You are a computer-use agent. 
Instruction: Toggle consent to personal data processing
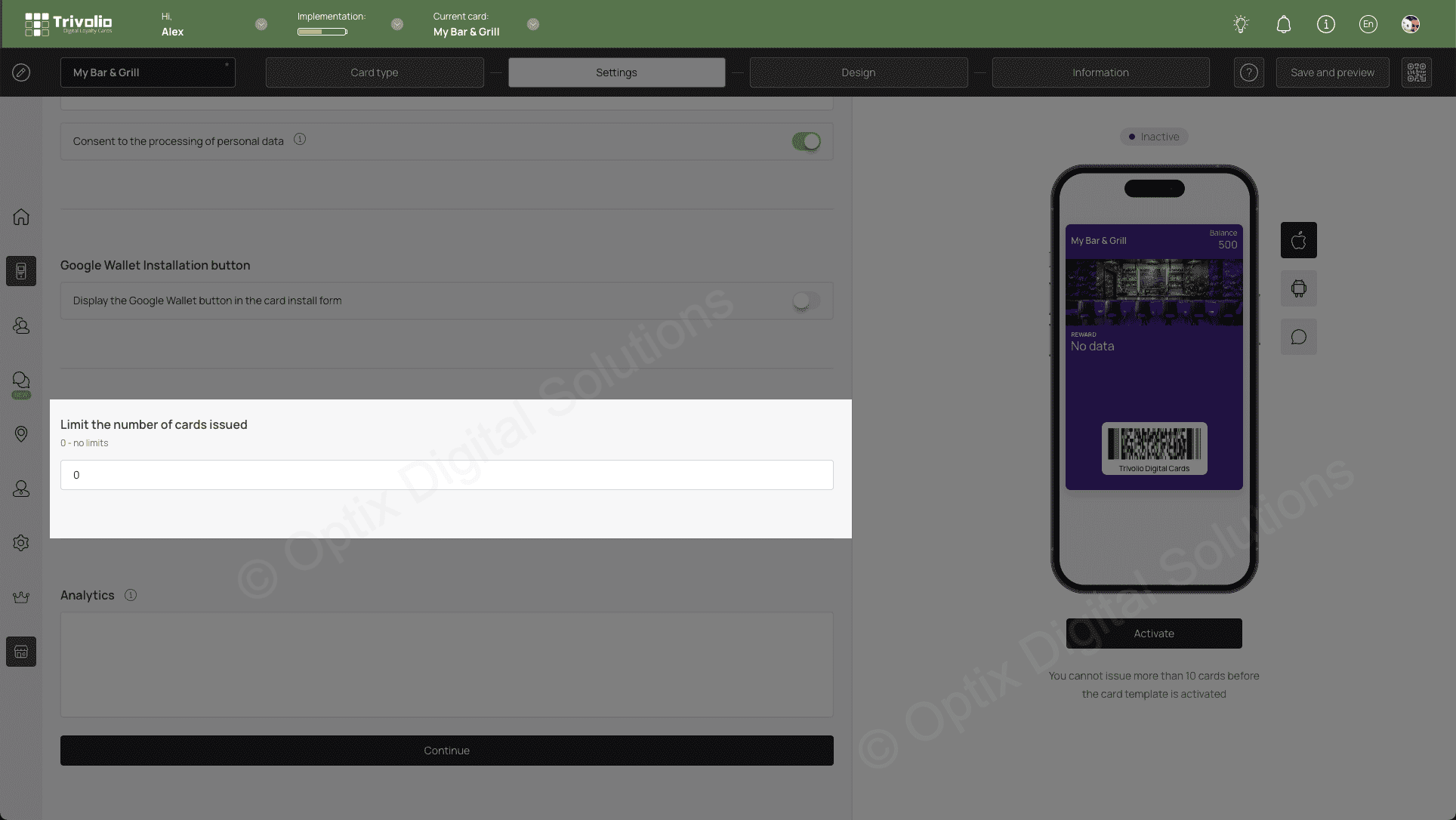click(x=806, y=141)
